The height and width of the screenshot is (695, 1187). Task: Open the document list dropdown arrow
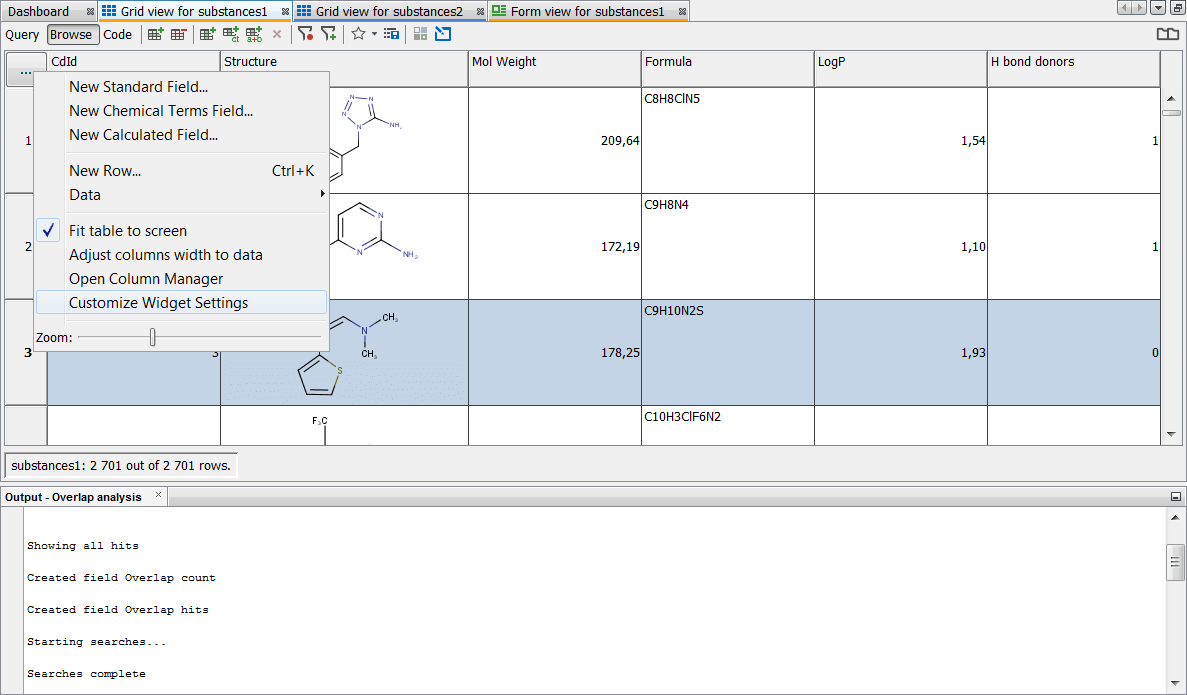[1158, 8]
